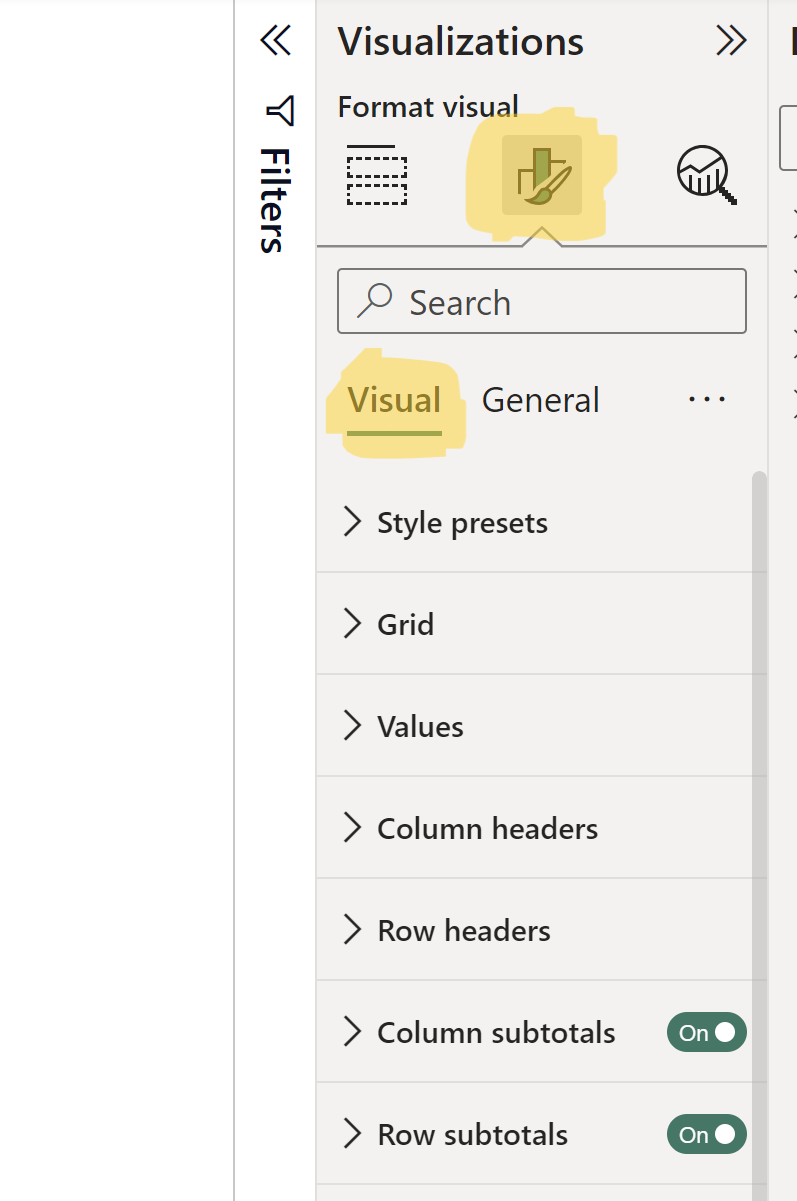
Task: Switch to the General tab
Action: pyautogui.click(x=540, y=400)
